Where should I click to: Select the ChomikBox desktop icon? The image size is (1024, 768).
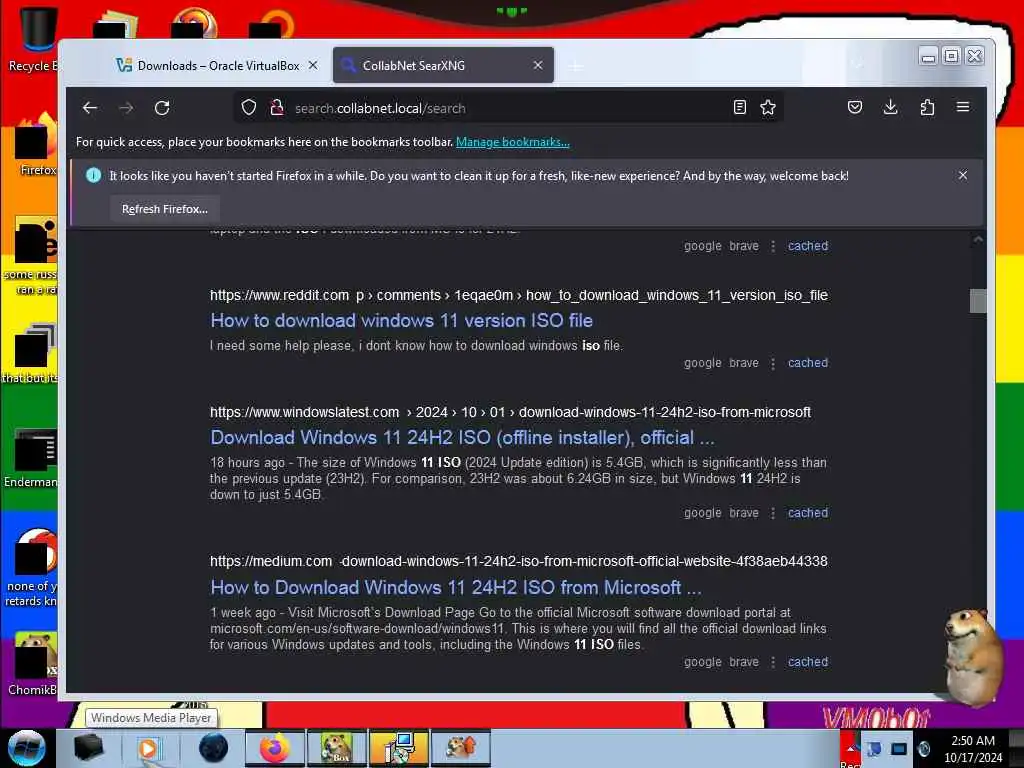[33, 663]
